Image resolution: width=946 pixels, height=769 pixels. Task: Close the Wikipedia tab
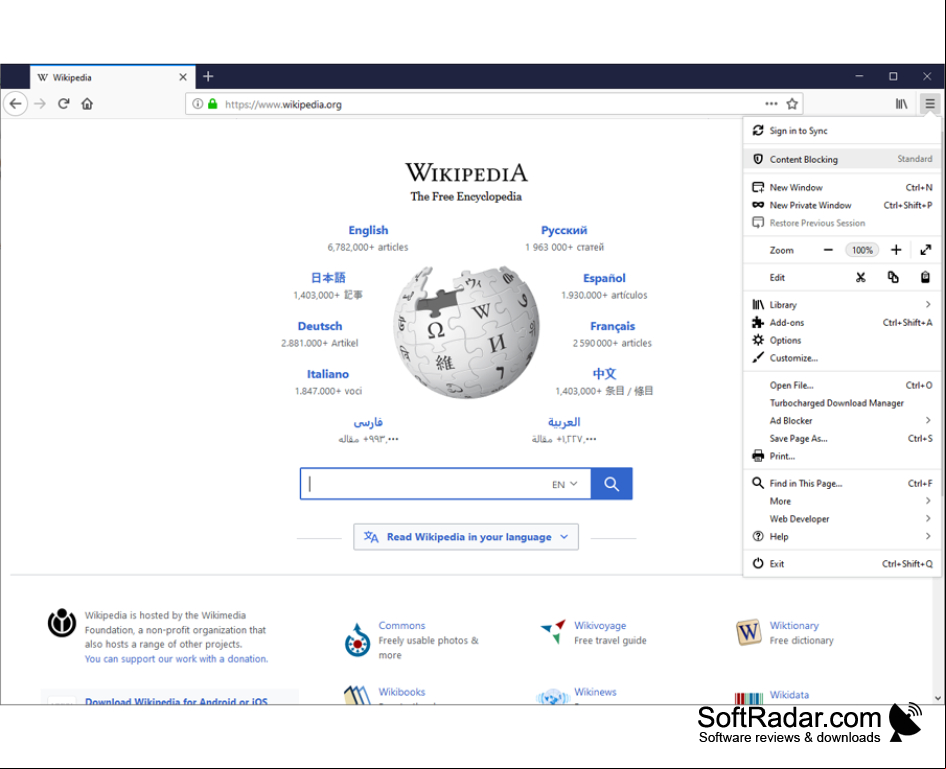(x=183, y=77)
